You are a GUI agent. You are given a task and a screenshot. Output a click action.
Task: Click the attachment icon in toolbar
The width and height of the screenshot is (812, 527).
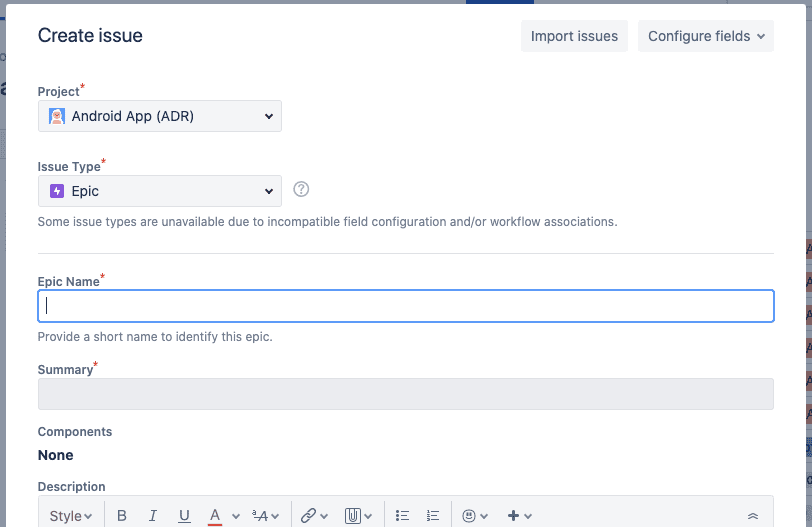(353, 516)
